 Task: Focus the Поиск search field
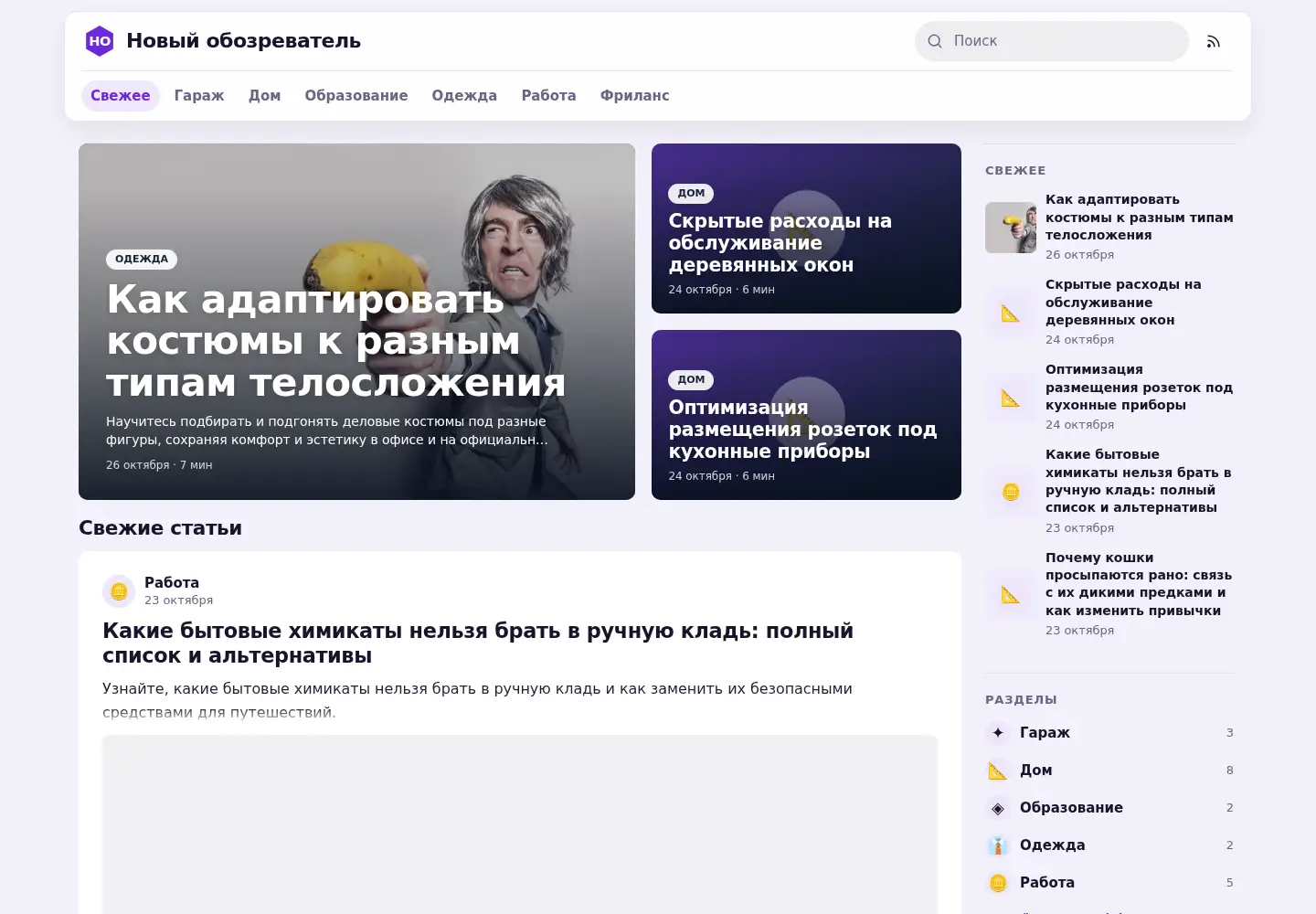coord(1052,41)
